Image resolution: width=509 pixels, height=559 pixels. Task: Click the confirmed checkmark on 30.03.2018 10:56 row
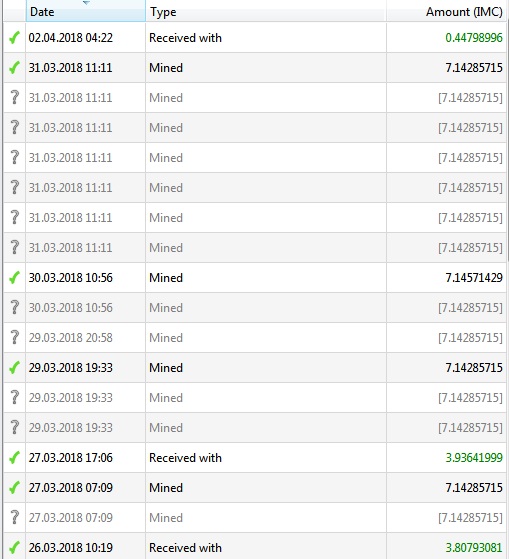(x=14, y=277)
